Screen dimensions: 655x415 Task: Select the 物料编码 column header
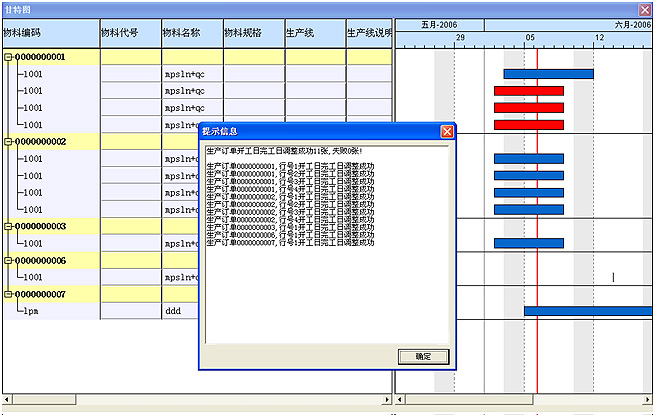click(x=51, y=33)
